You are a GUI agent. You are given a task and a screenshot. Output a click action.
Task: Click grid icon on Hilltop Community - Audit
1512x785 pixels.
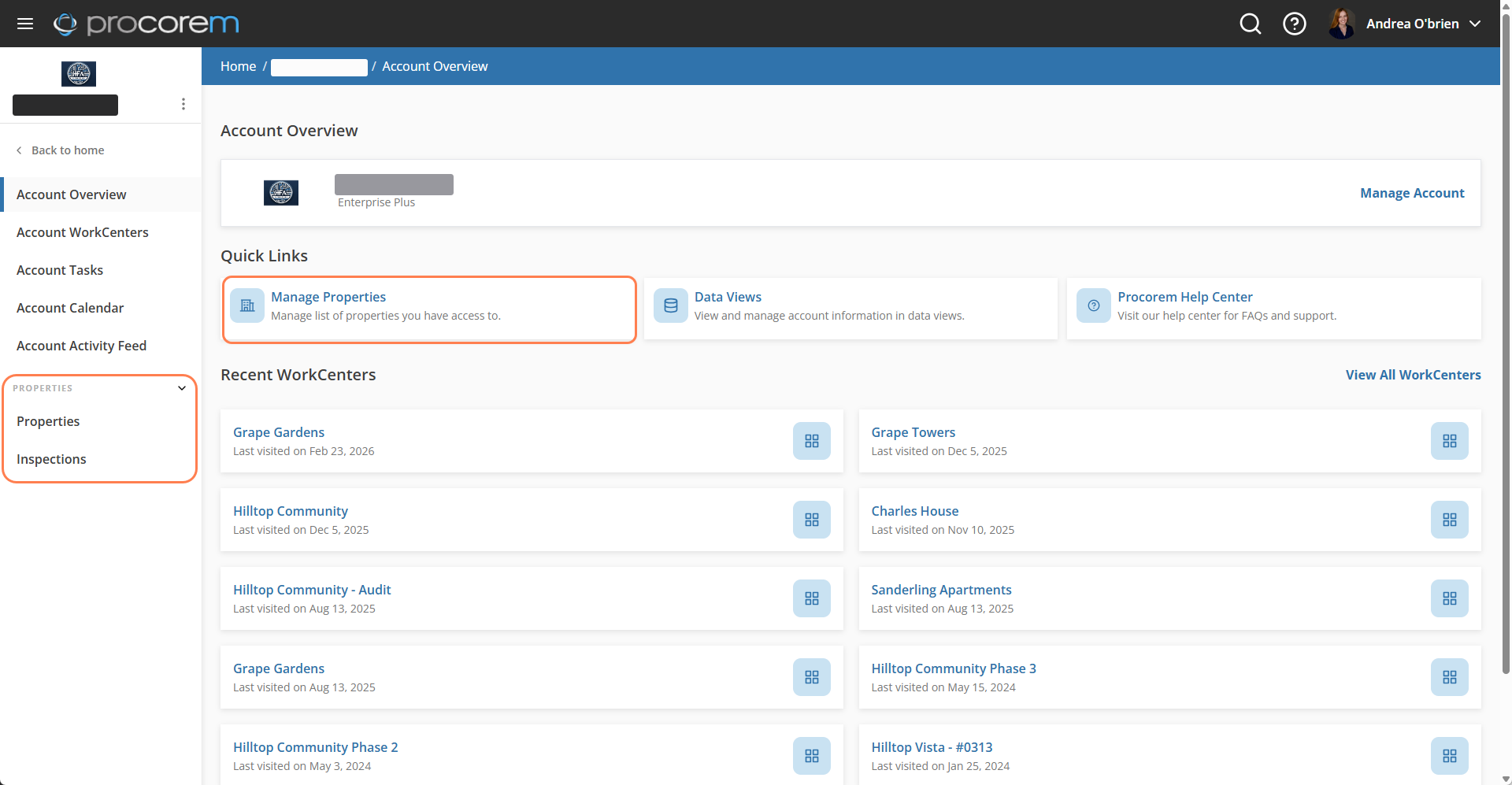pos(812,598)
